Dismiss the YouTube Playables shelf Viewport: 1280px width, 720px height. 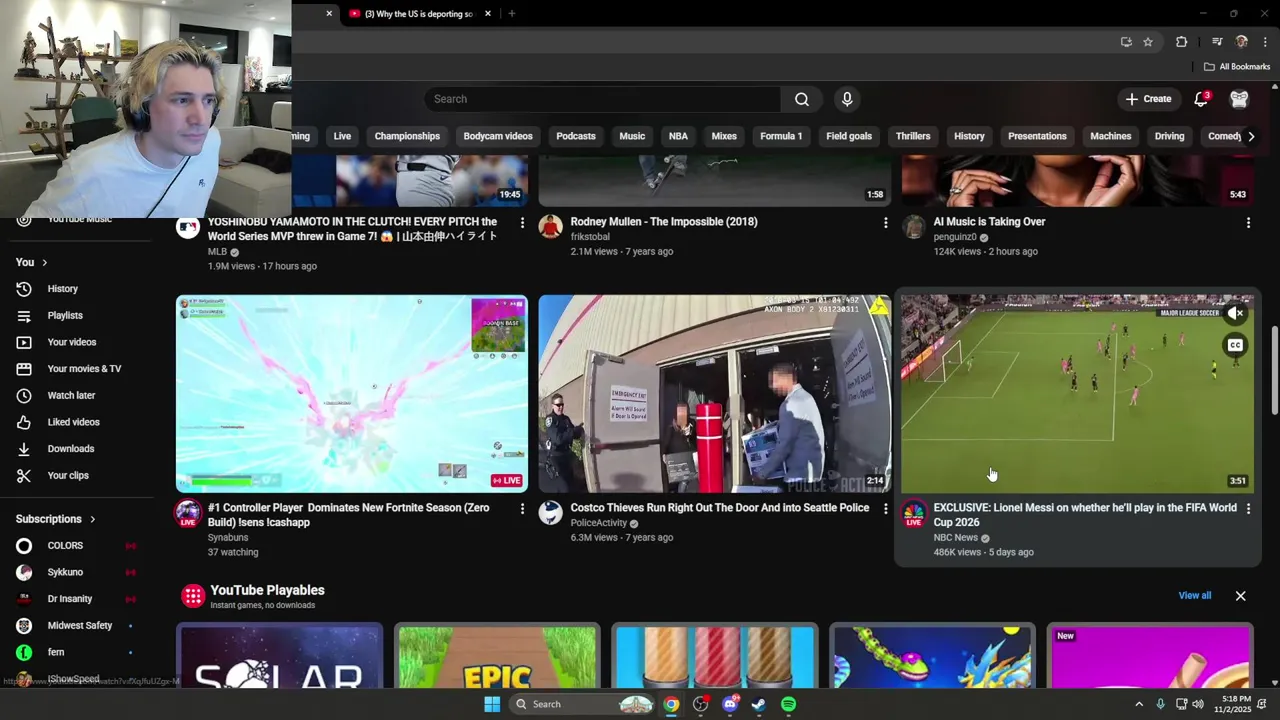coord(1240,596)
